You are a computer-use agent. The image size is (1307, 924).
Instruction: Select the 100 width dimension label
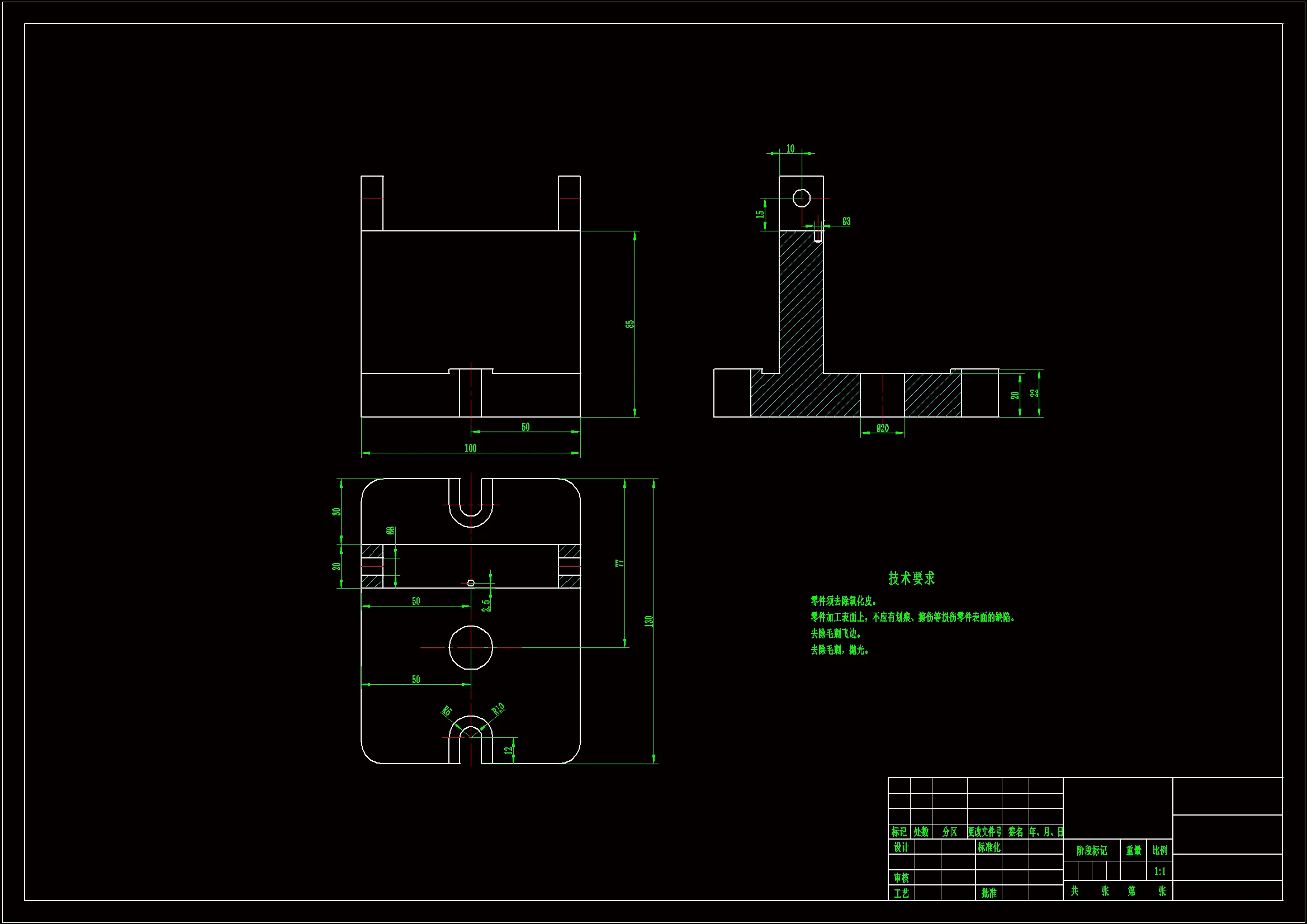pos(470,448)
